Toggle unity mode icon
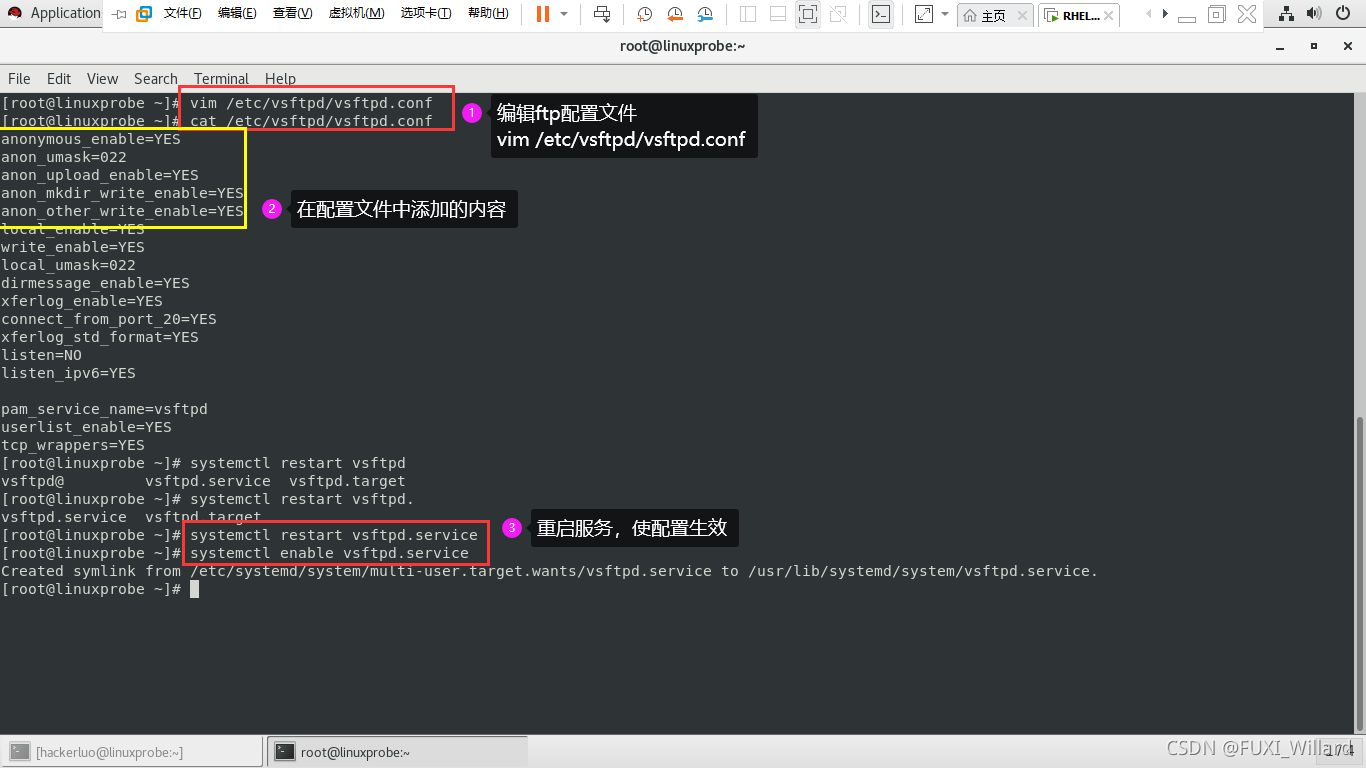 pos(838,14)
